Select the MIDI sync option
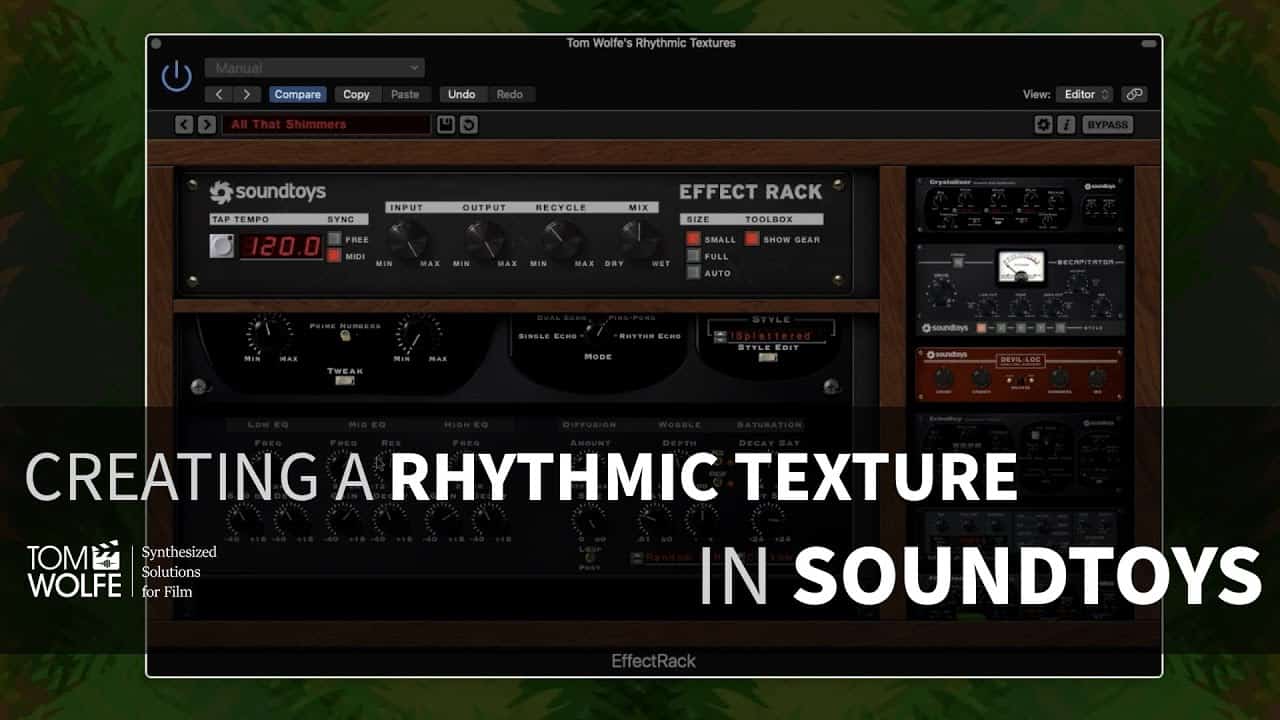The image size is (1280, 720). (334, 255)
